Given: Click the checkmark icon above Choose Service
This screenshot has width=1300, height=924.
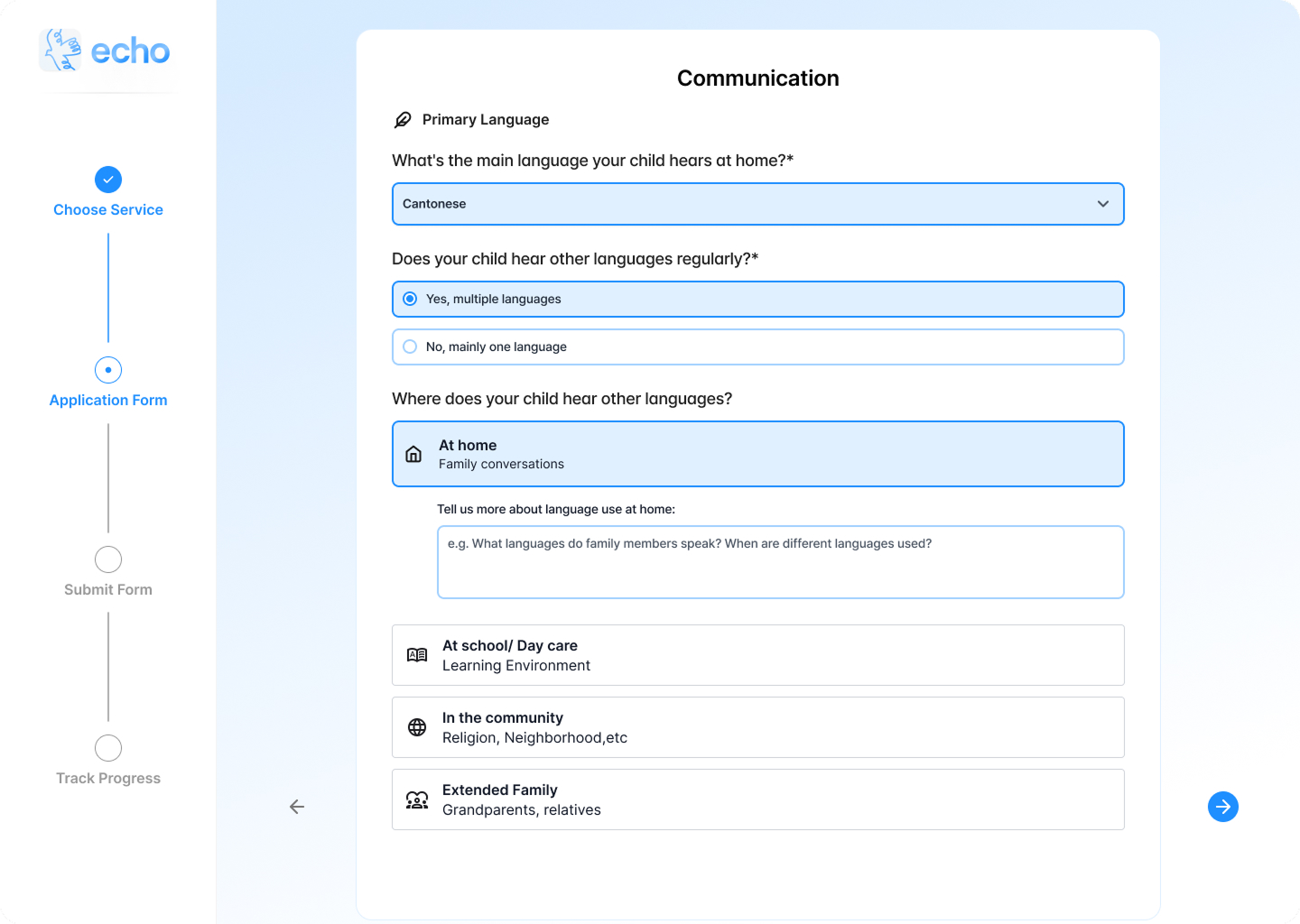Looking at the screenshot, I should click(x=108, y=180).
